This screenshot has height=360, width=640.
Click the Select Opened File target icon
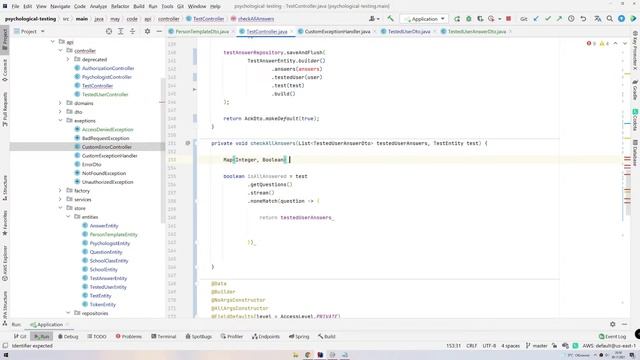click(x=109, y=31)
